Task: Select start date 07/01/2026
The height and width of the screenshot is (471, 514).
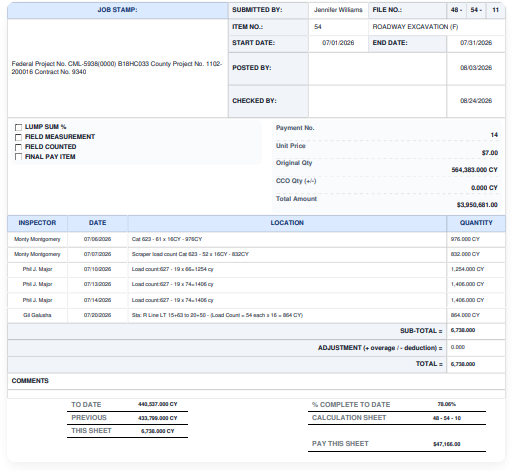Action: coord(338,43)
